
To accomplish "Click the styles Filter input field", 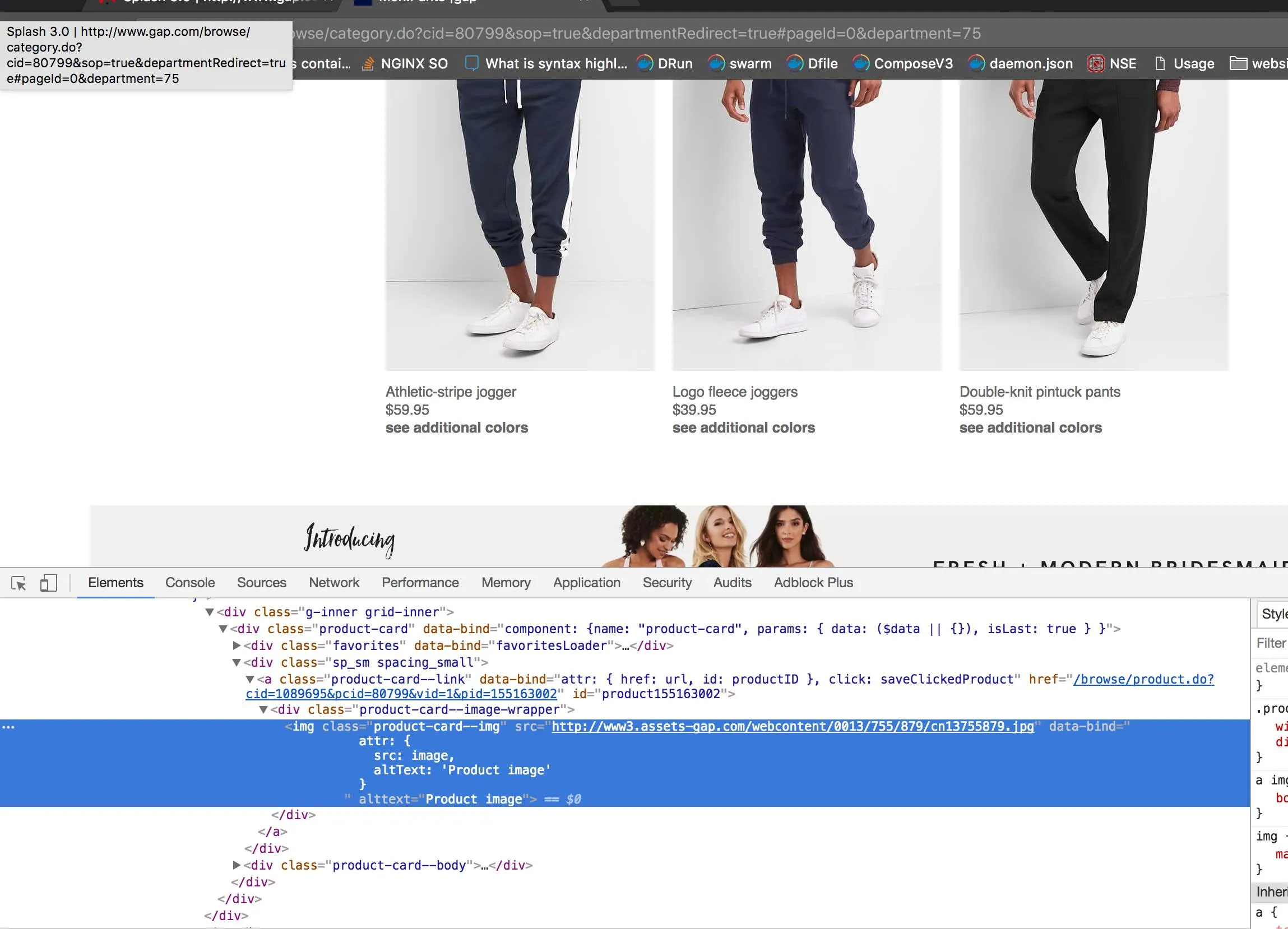I will coord(1272,643).
